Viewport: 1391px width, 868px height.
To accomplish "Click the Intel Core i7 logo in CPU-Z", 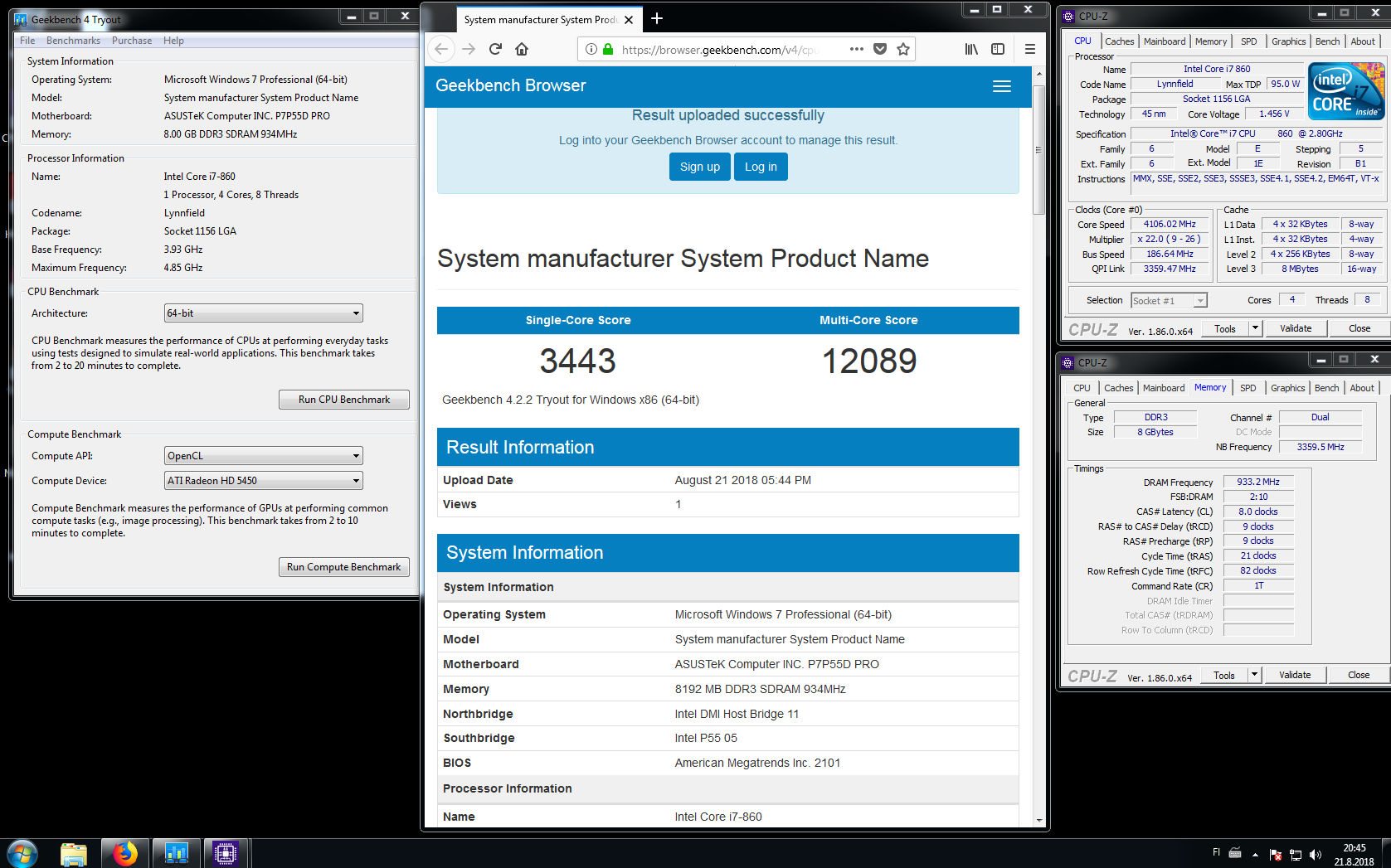I will [1346, 91].
